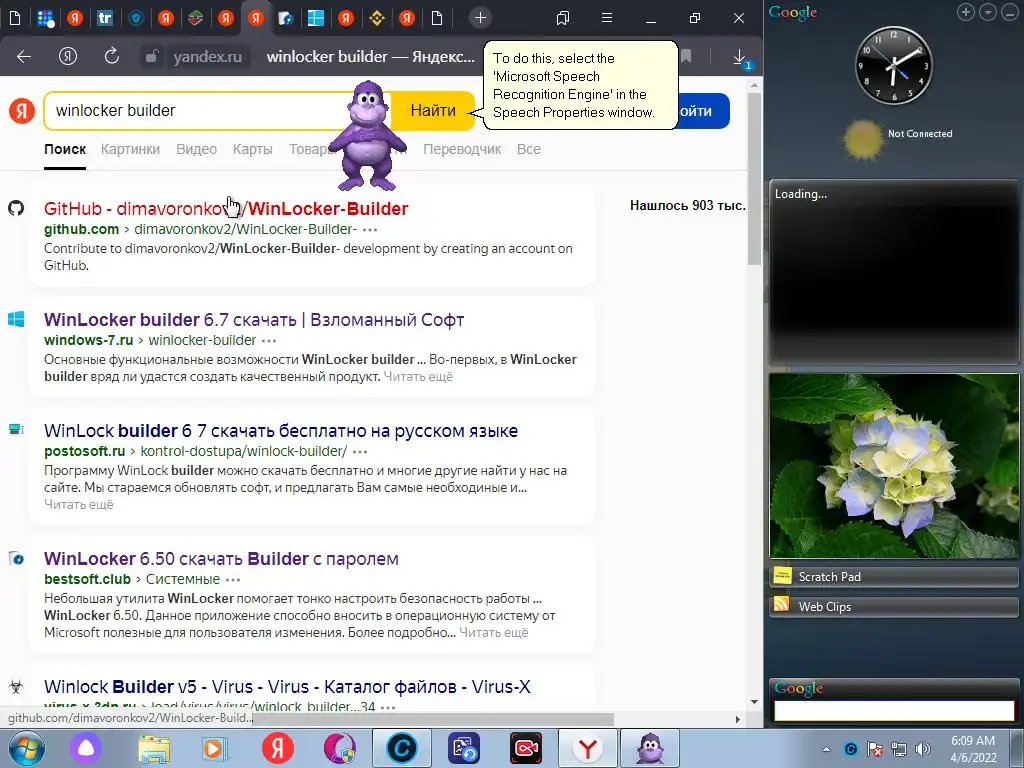Click the hydrangea flower photo gadget

(894, 466)
